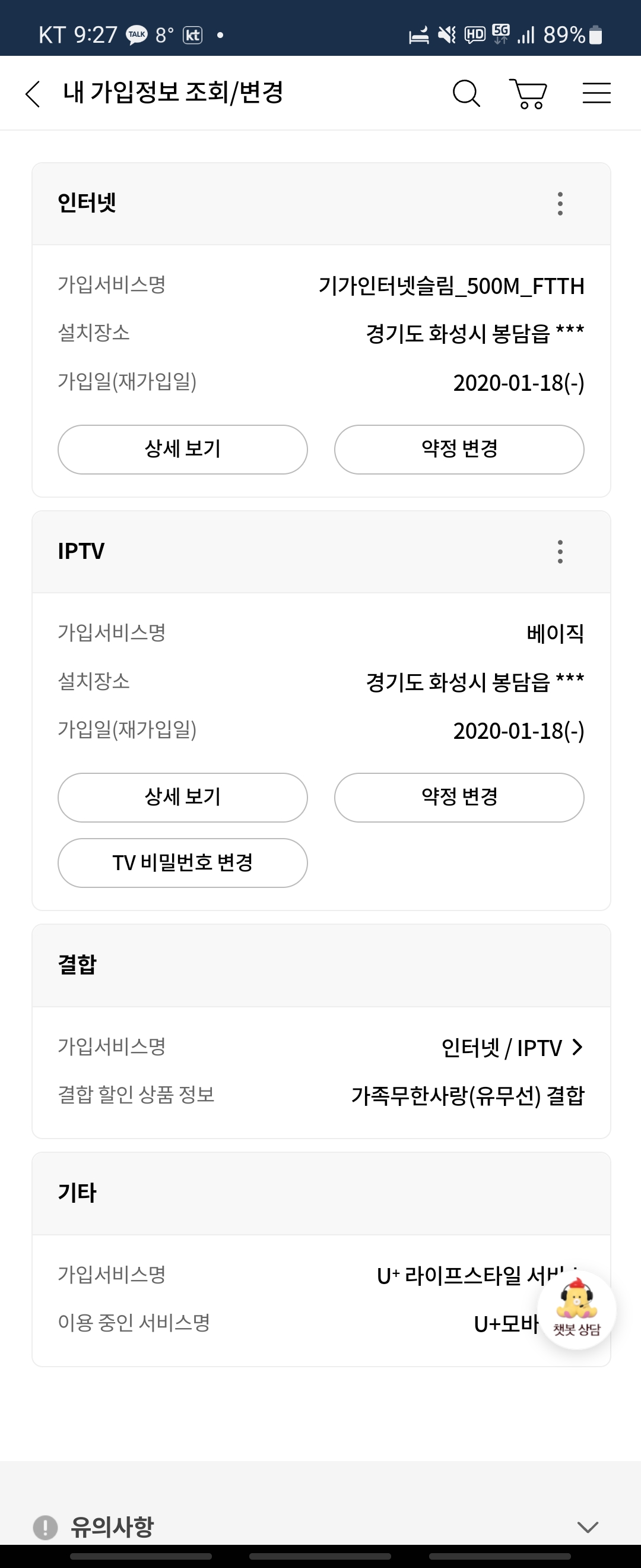Viewport: 641px width, 1568px height.
Task: Tap the 가족무한사랑(유무선) 결합 discount text
Action: click(x=468, y=1096)
